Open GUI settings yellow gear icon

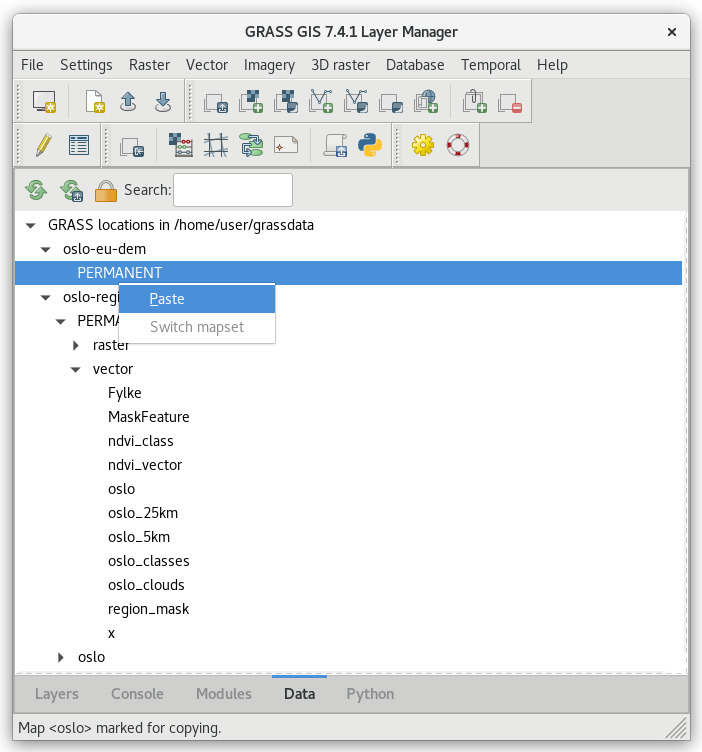click(423, 145)
